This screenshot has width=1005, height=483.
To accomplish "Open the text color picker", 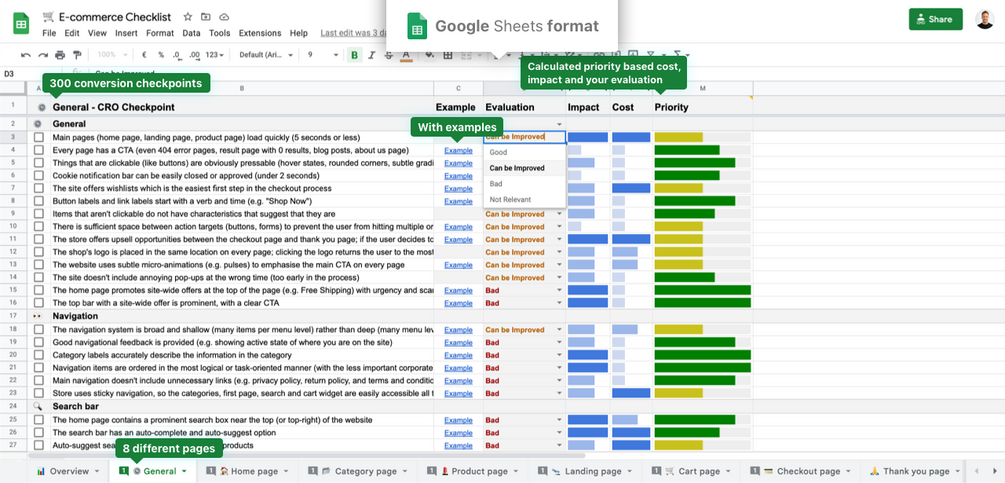I will [406, 56].
